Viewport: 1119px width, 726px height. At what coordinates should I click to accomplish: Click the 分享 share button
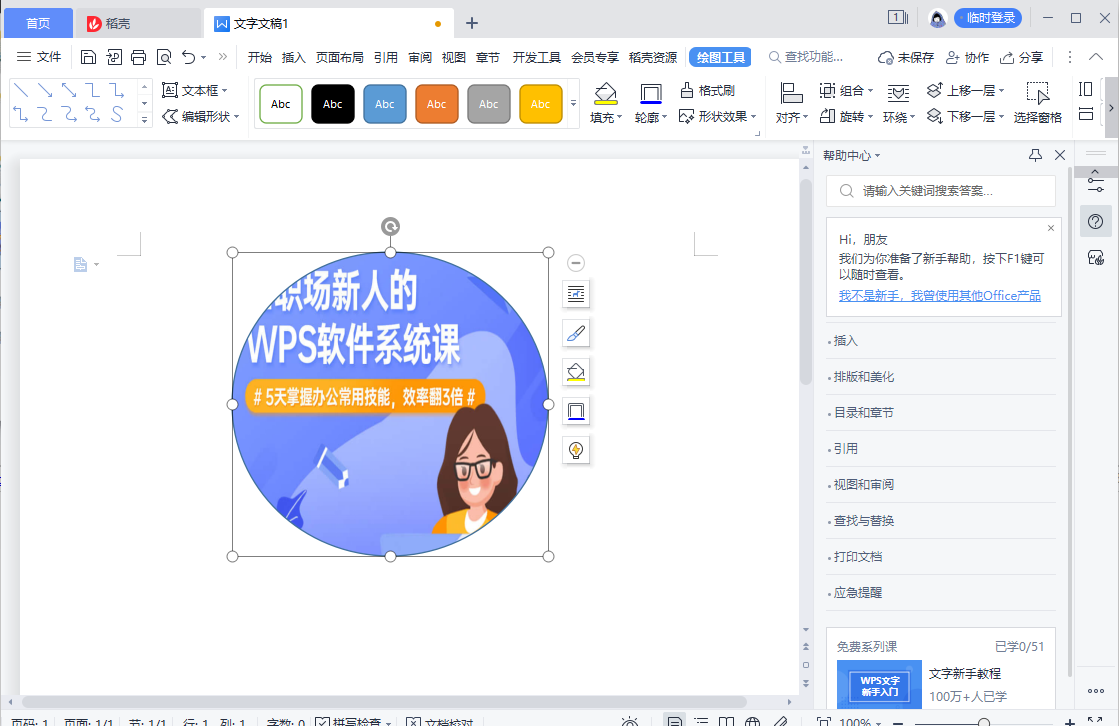click(1021, 57)
